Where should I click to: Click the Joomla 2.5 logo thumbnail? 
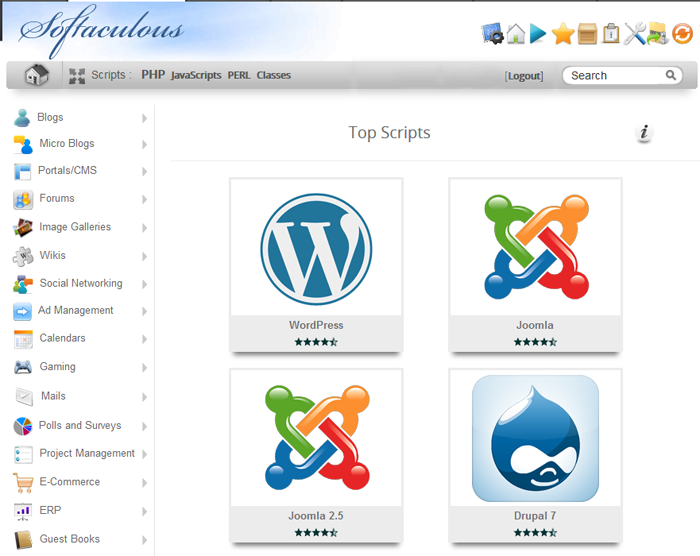point(317,438)
